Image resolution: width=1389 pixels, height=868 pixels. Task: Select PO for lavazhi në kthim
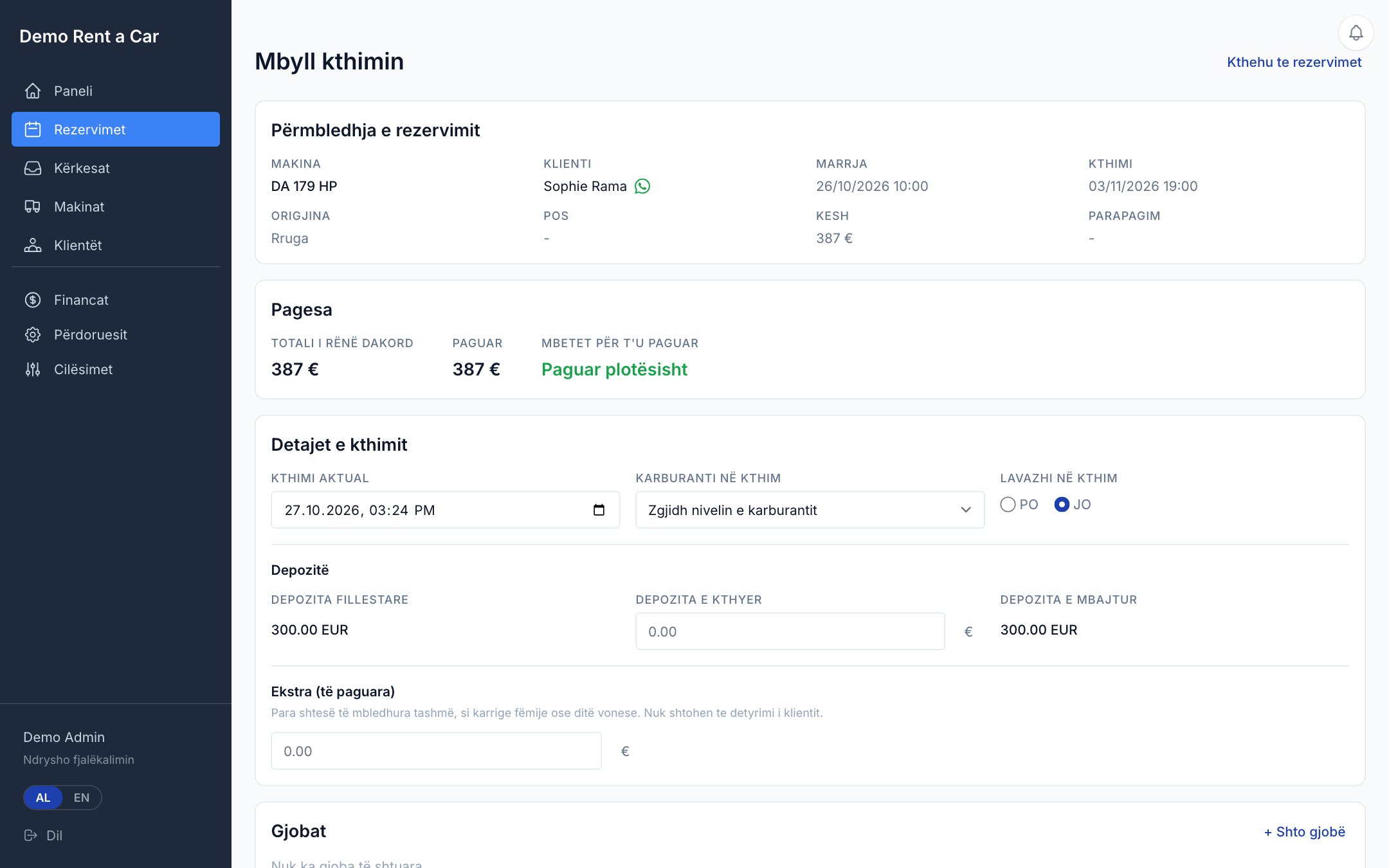pyautogui.click(x=1008, y=505)
